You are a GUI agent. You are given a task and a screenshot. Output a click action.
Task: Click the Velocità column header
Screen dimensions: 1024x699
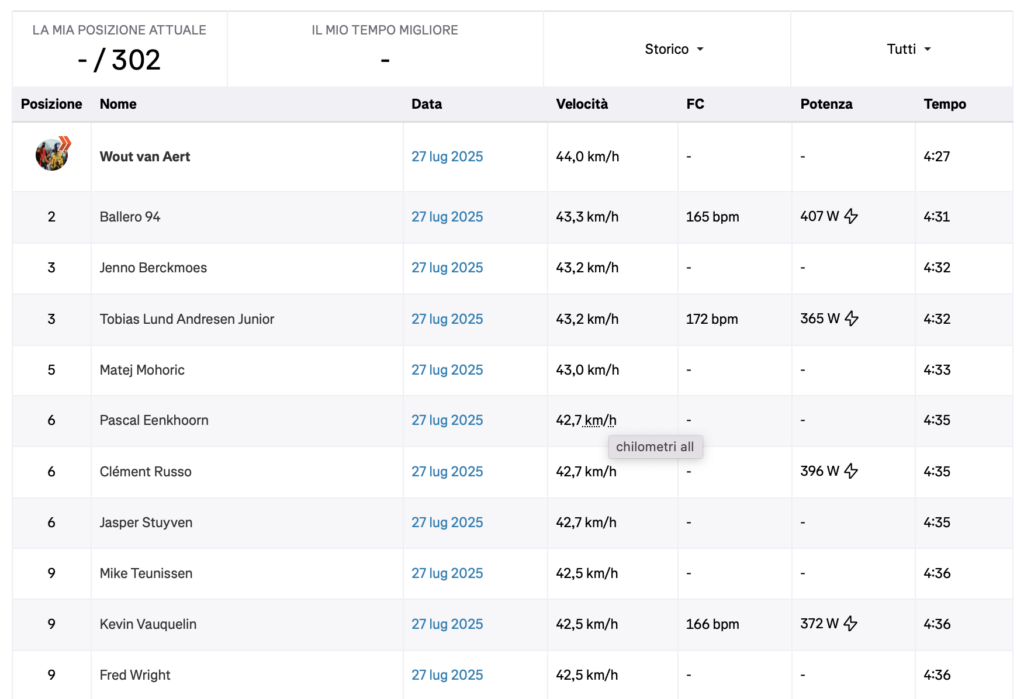(x=581, y=104)
